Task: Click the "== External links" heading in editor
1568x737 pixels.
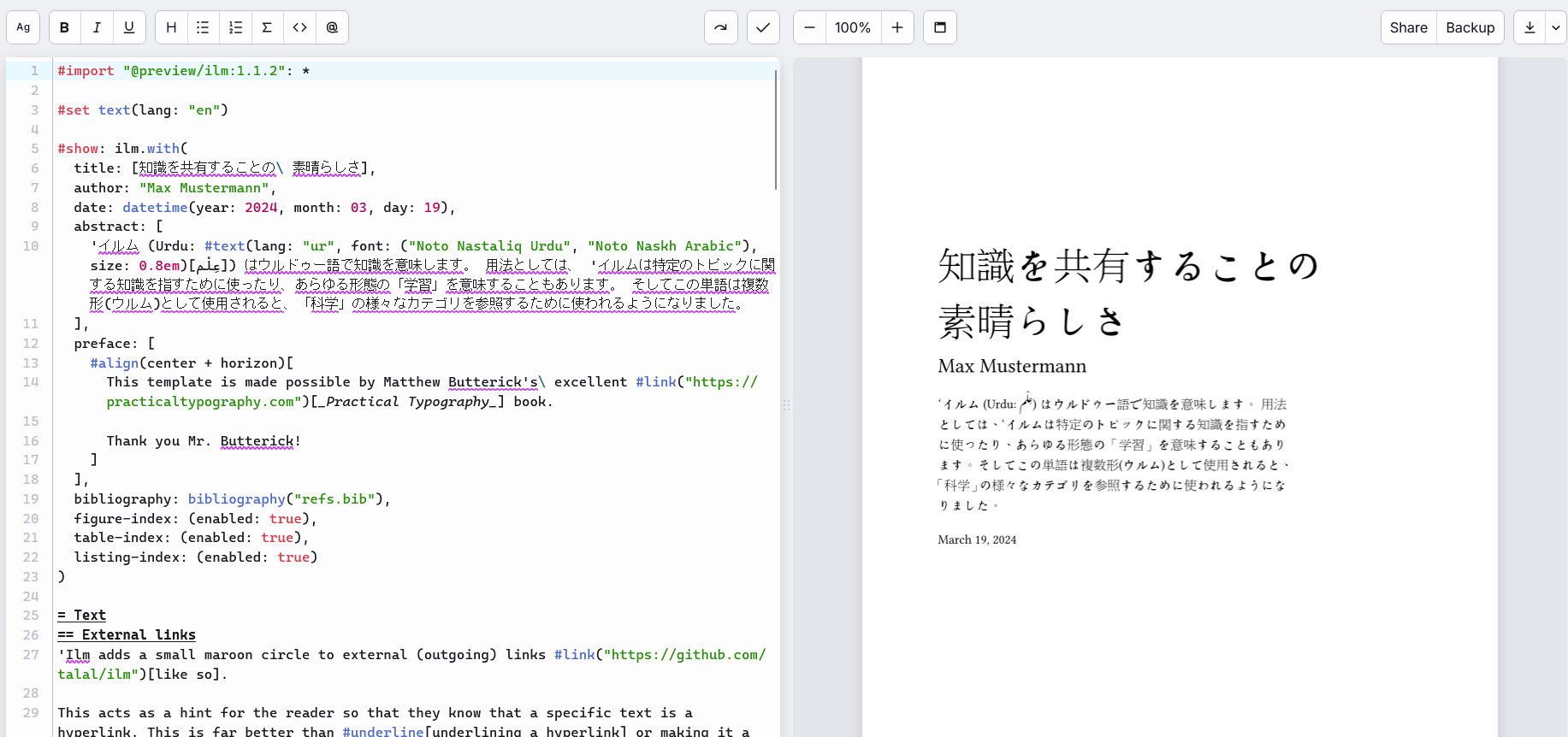Action: click(x=127, y=635)
